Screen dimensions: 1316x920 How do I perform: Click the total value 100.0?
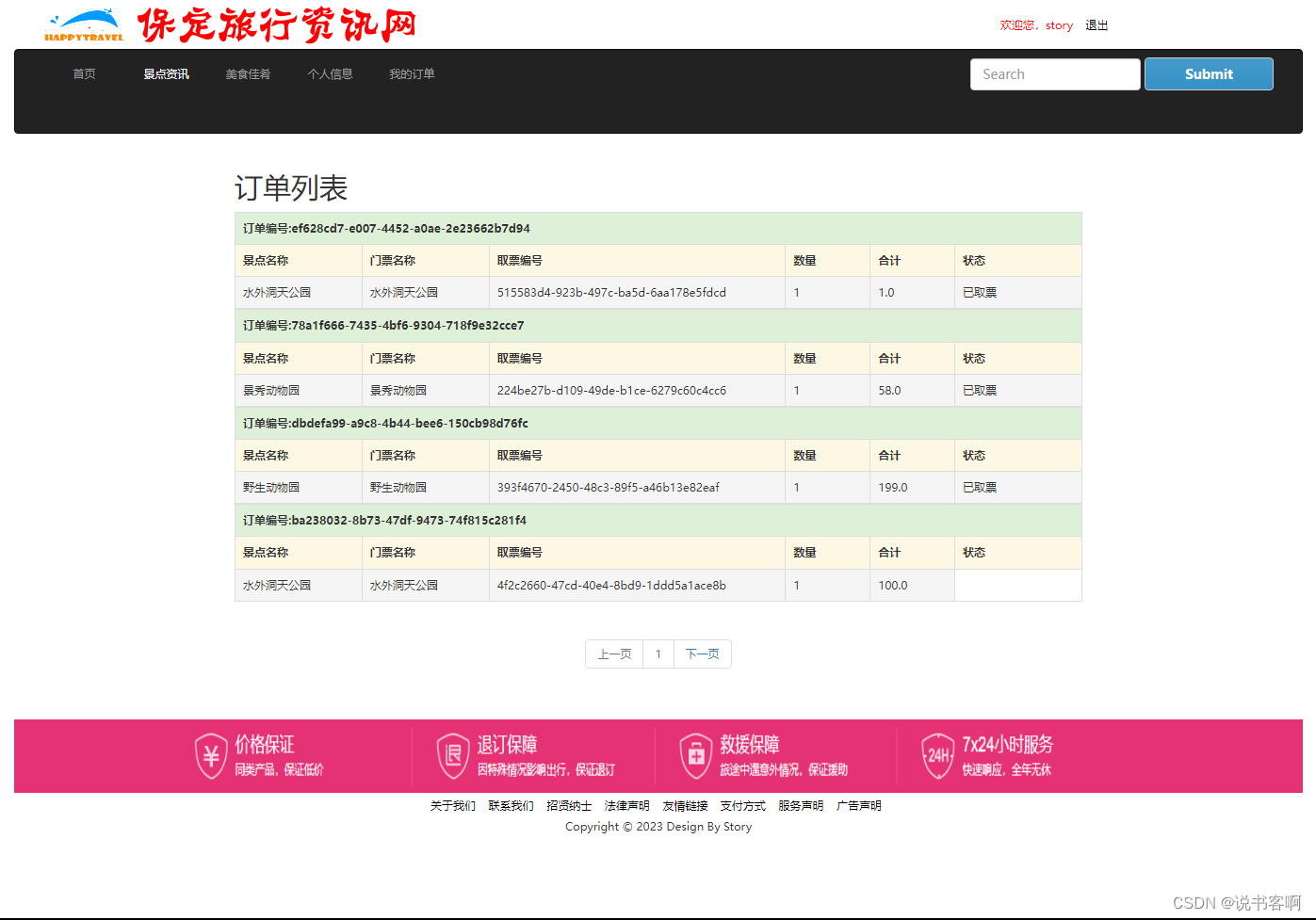893,586
